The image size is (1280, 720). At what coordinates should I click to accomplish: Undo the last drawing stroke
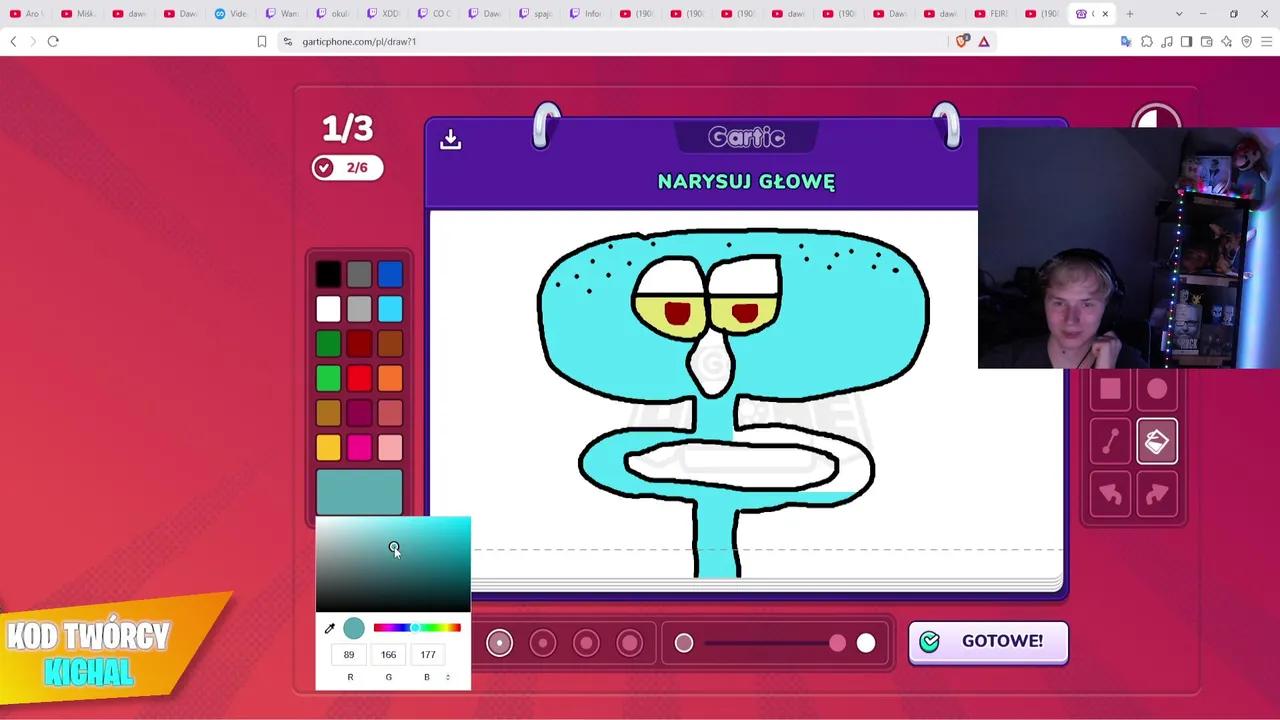[1110, 494]
